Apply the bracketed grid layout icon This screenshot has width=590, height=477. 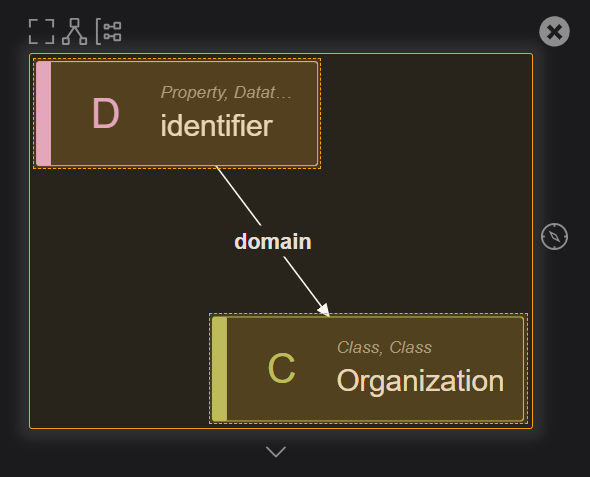tap(108, 31)
